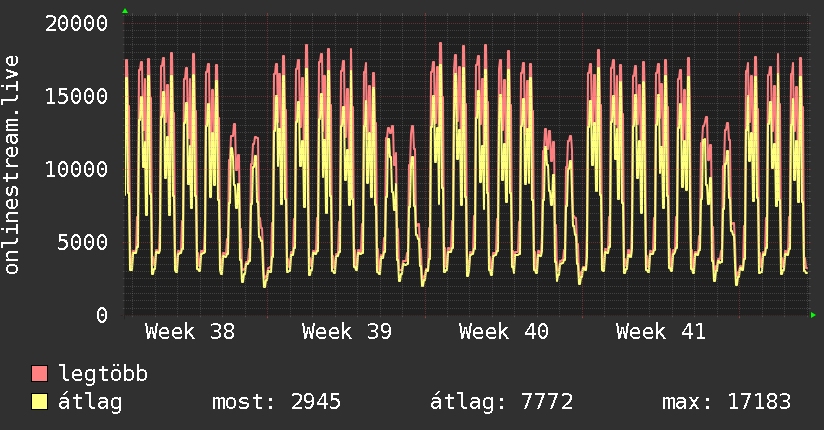Screen dimensions: 824x430
Task: Click the yellow átlag legend swatch
Action: click(39, 401)
